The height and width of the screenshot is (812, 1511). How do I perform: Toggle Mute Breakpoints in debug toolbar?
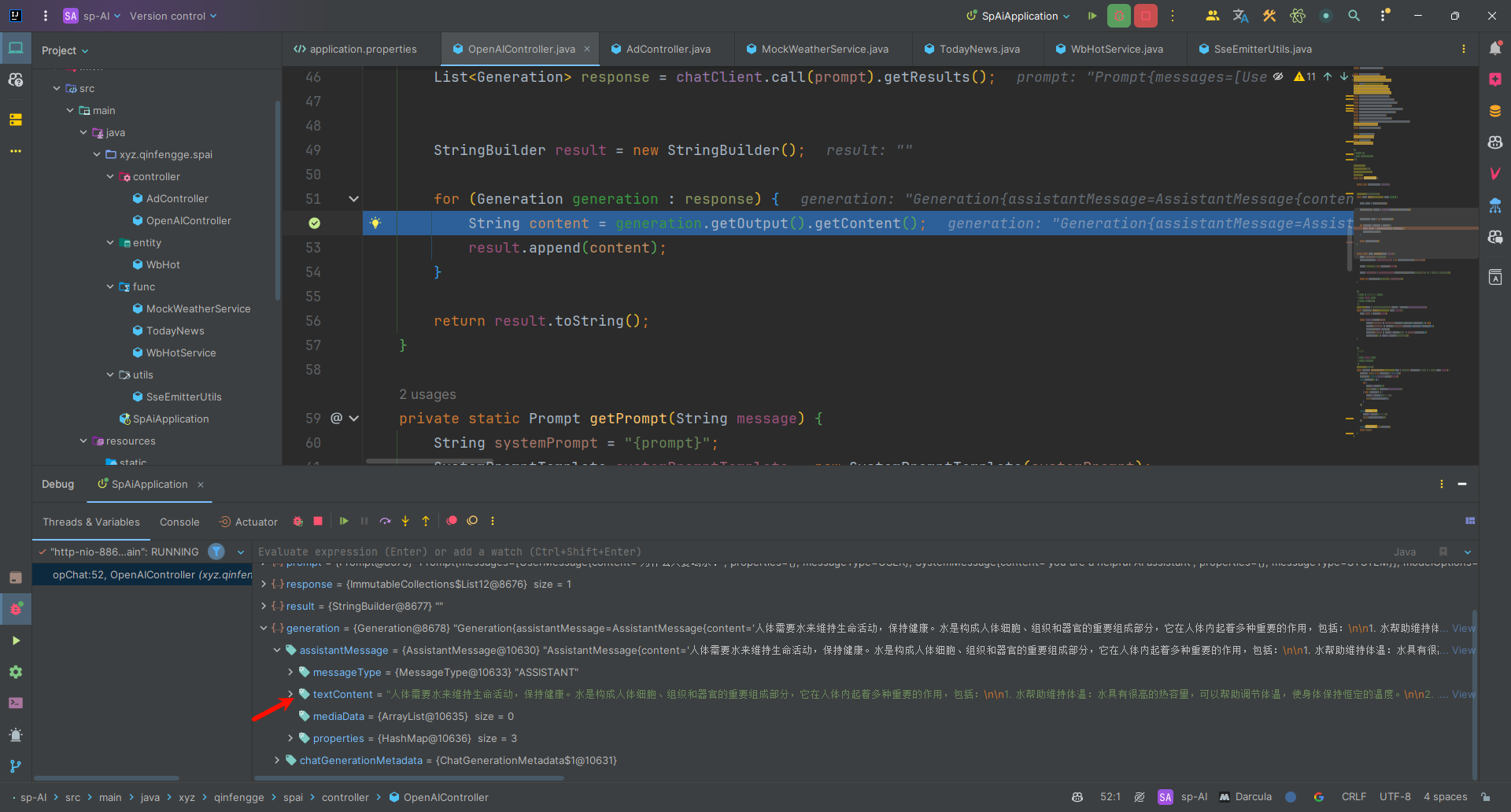tap(472, 521)
